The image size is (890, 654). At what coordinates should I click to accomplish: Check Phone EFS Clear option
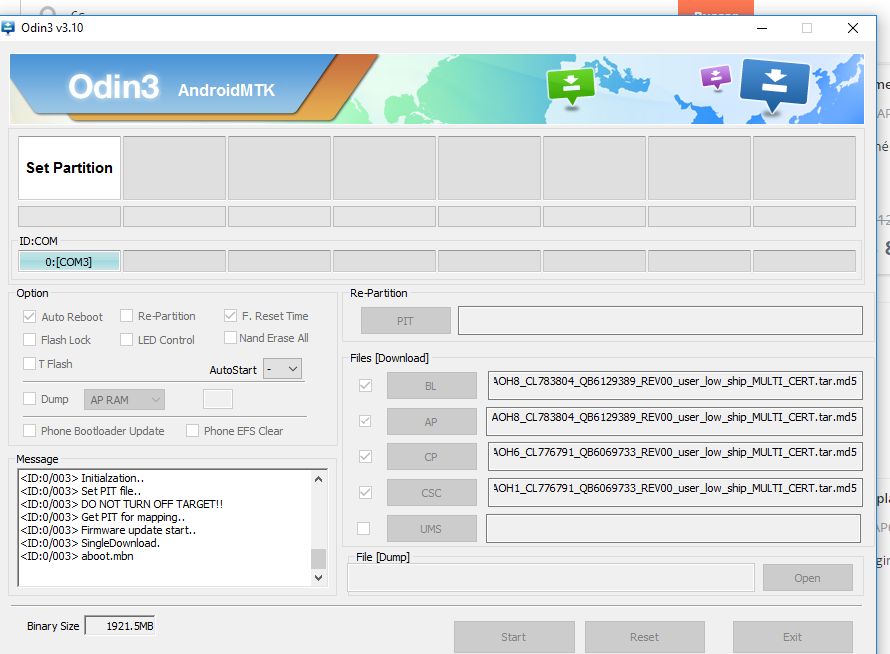click(x=192, y=430)
